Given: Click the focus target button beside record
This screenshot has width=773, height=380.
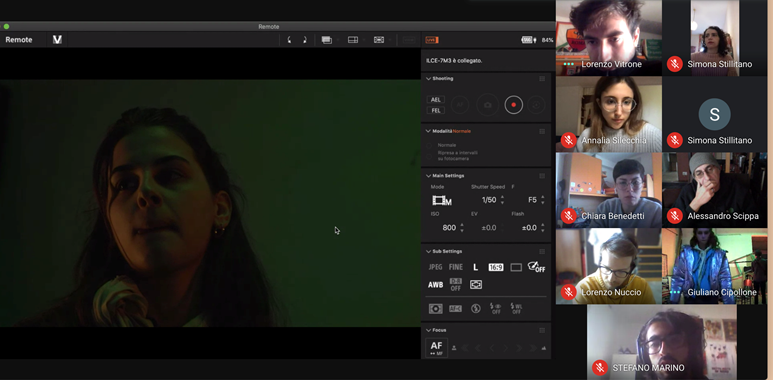Looking at the screenshot, I should coord(536,105).
